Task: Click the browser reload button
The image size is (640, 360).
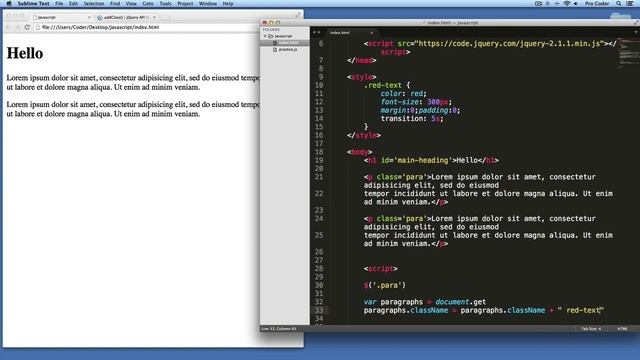Action: click(27, 27)
